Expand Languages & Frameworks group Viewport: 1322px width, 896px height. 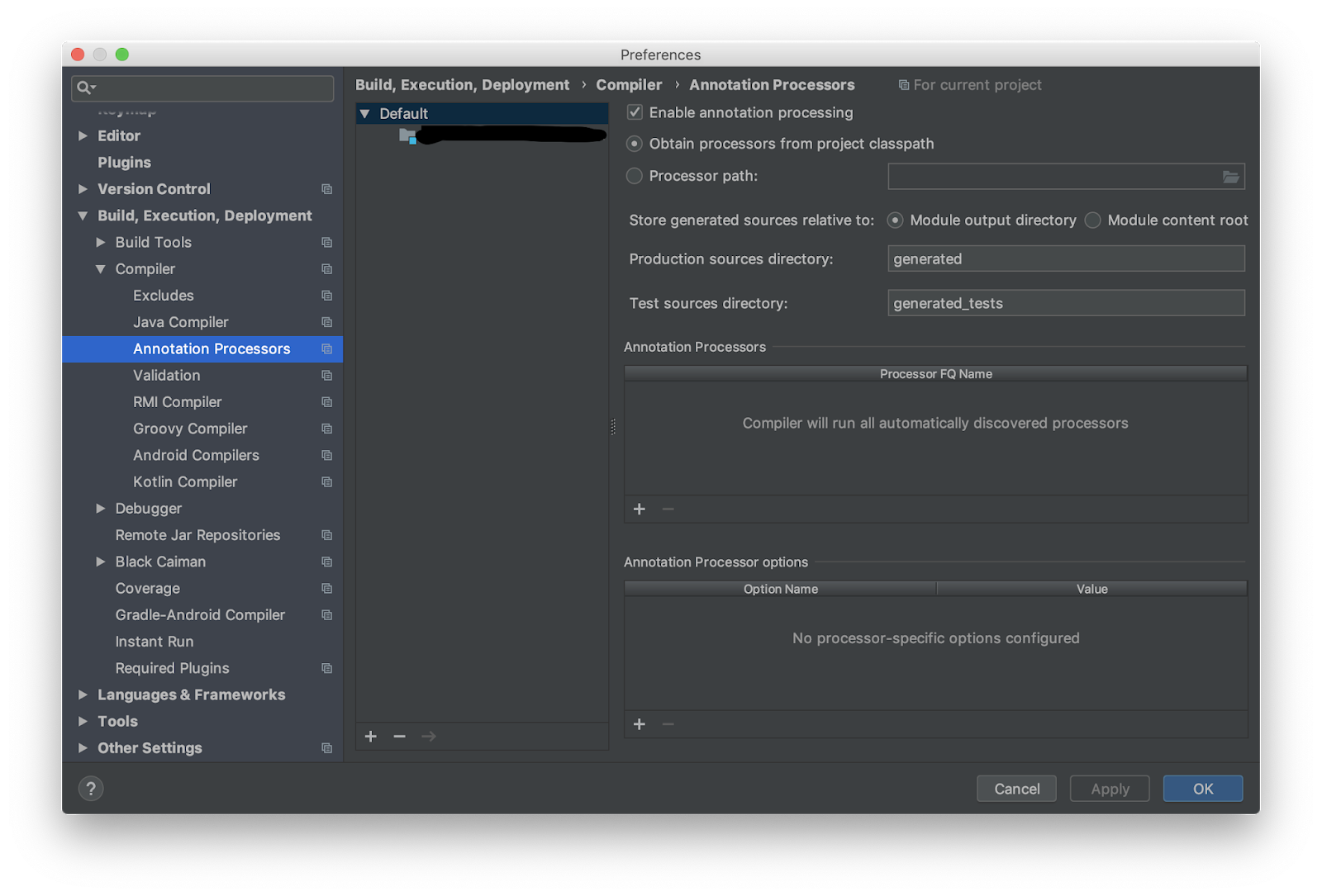point(83,695)
